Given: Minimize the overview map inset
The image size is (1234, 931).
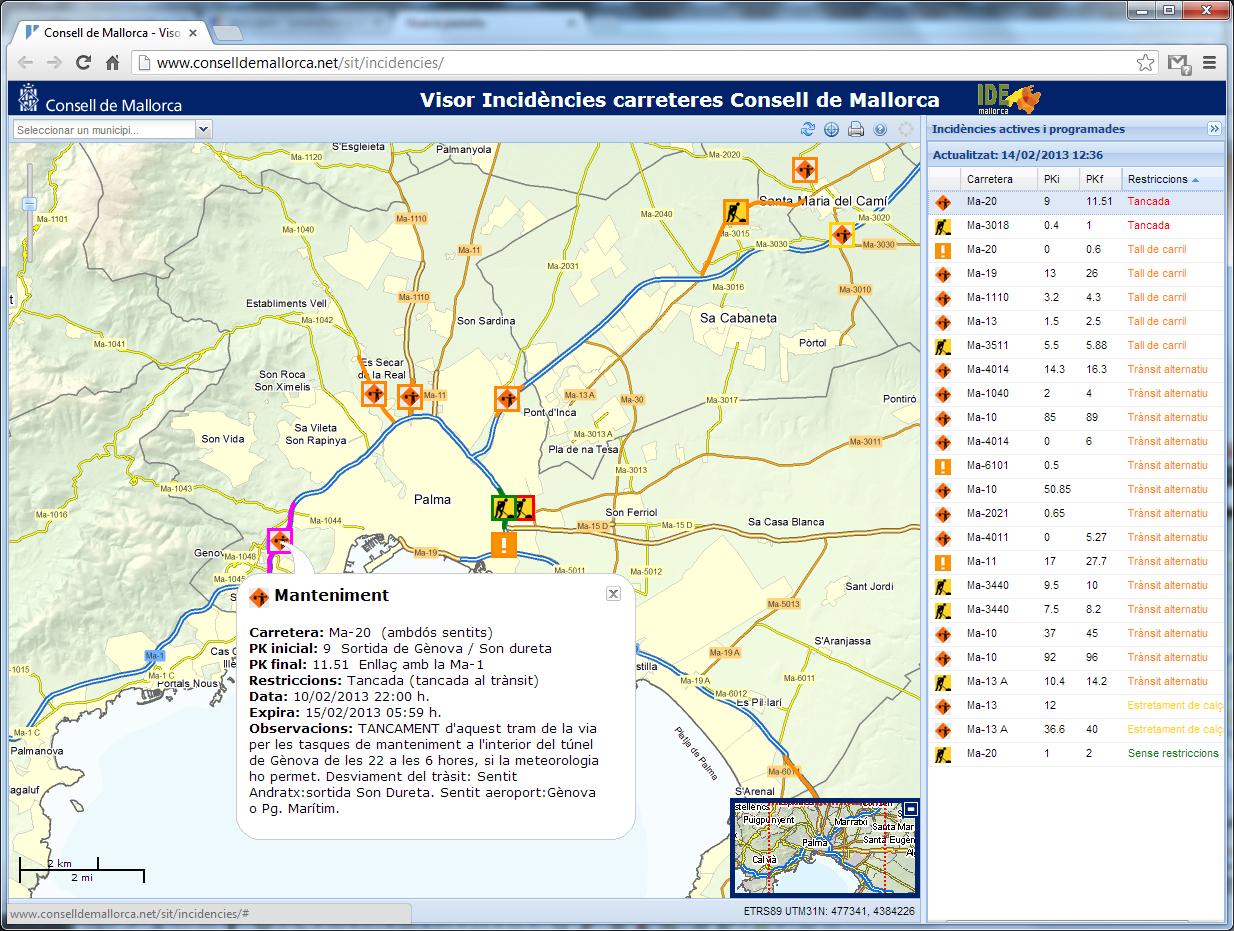Looking at the screenshot, I should [x=911, y=808].
